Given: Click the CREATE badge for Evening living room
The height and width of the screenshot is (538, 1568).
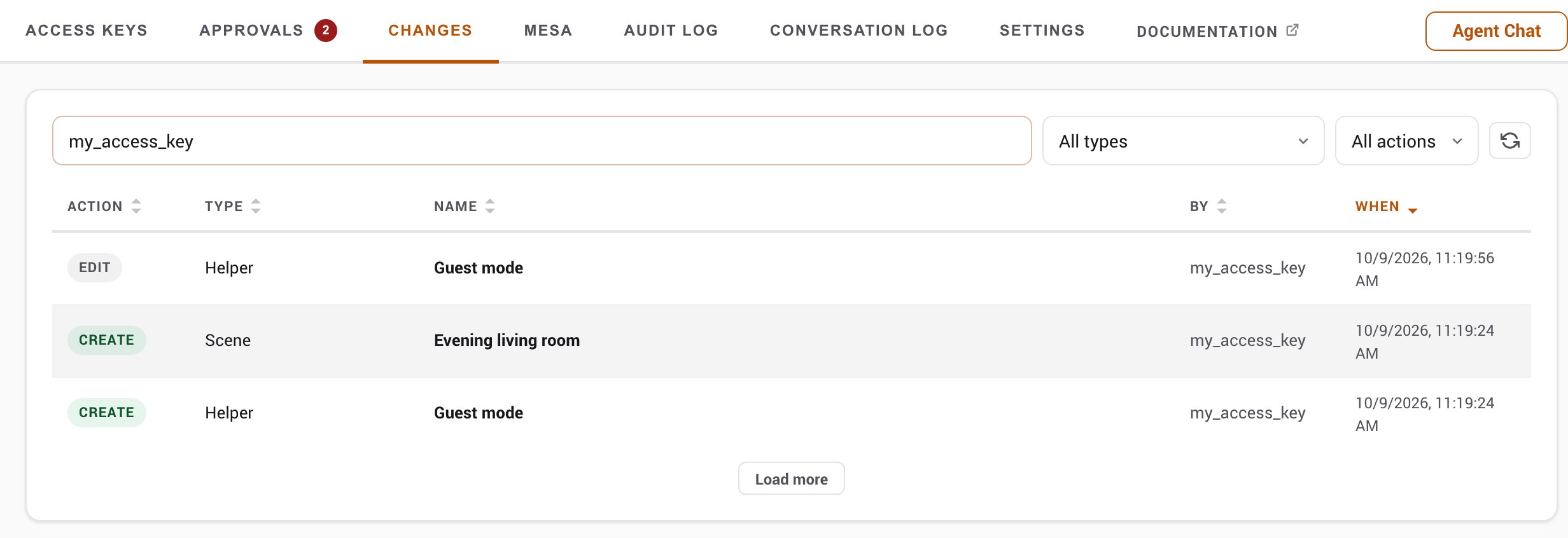Looking at the screenshot, I should click(x=107, y=340).
